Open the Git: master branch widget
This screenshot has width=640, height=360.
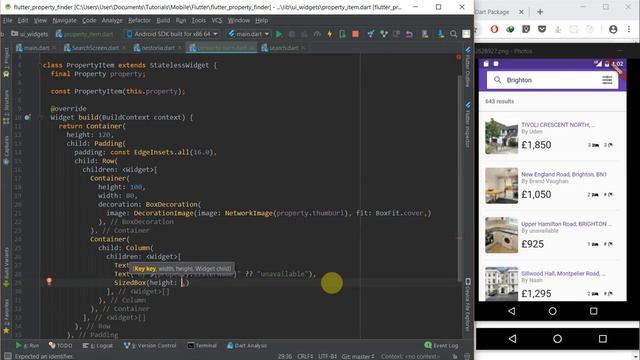[x=358, y=356]
